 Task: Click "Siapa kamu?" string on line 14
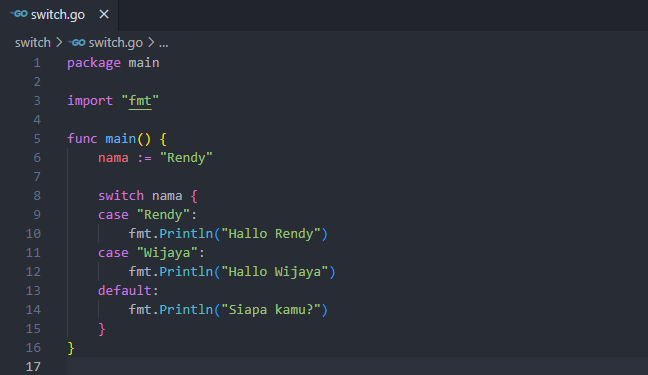271,310
